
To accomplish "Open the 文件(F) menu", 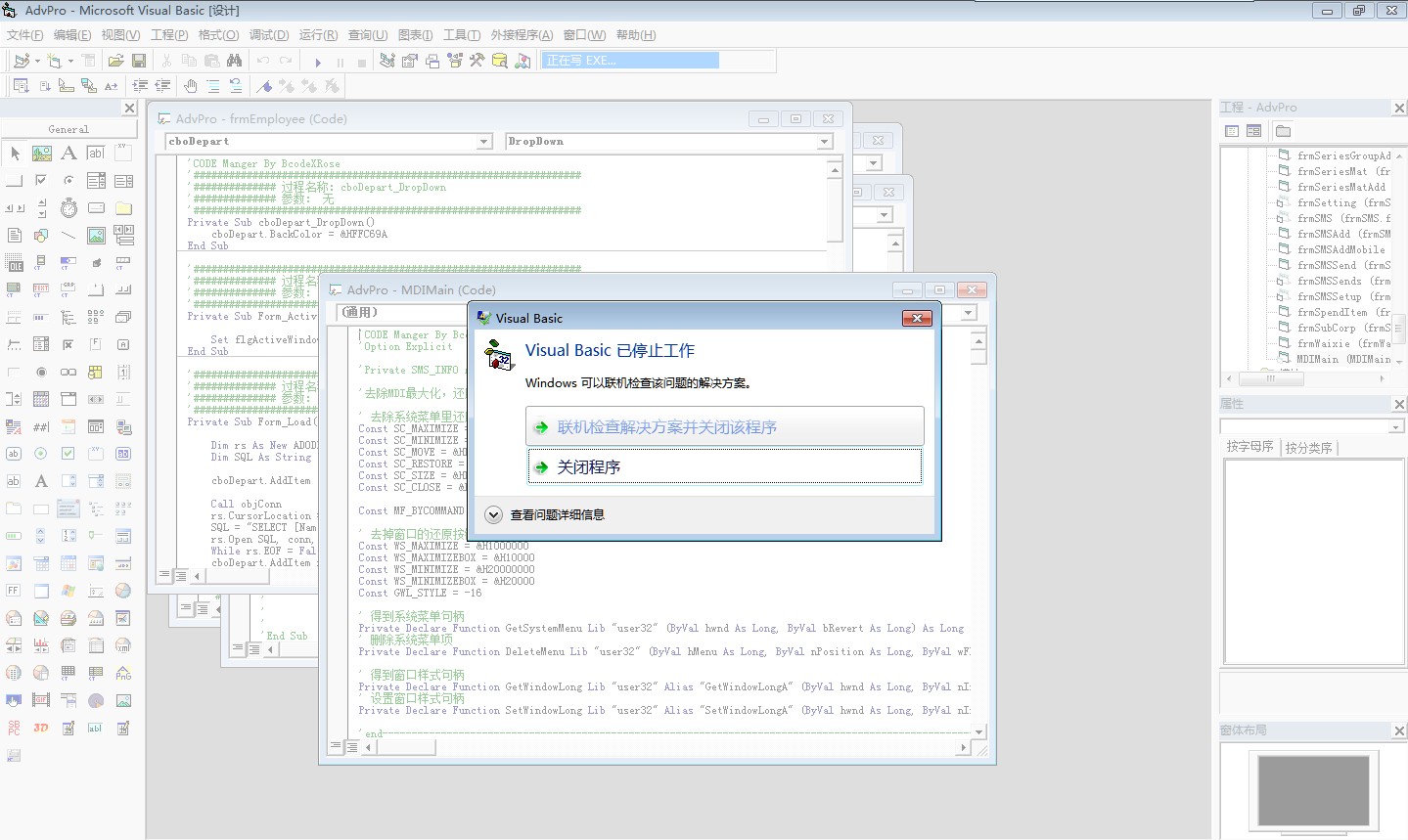I will coord(24,35).
